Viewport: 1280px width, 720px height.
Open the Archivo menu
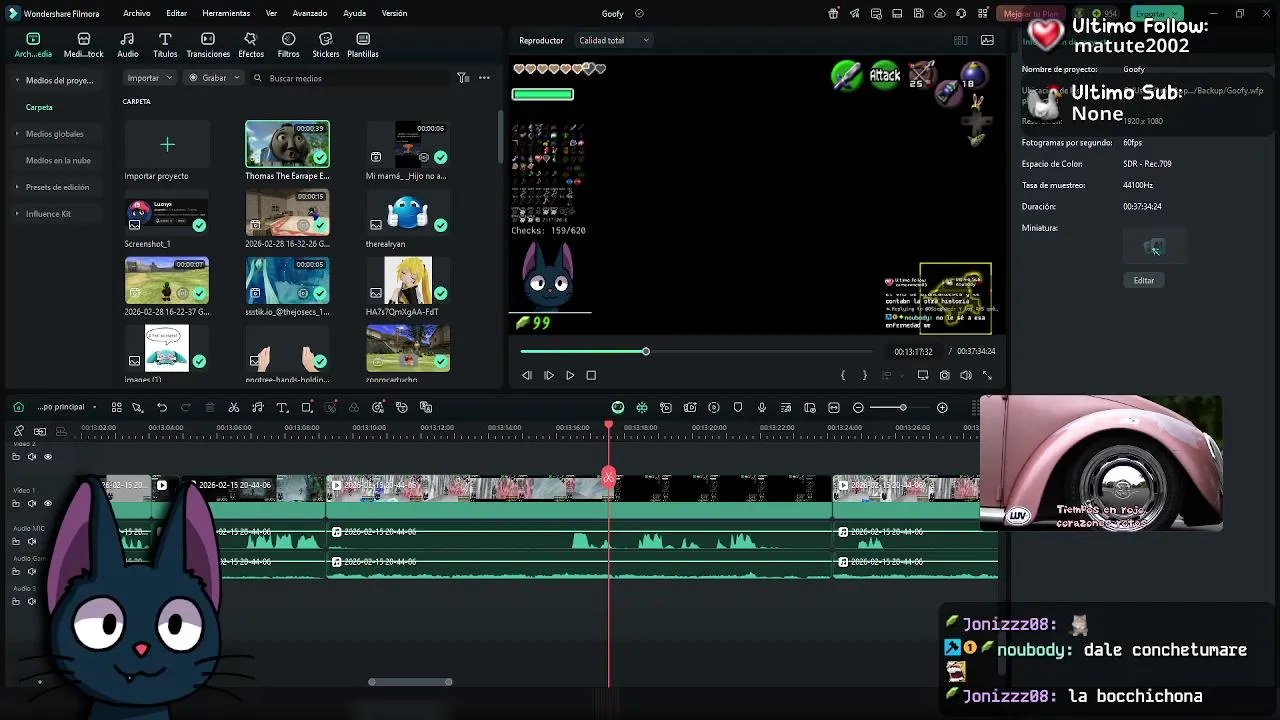137,13
